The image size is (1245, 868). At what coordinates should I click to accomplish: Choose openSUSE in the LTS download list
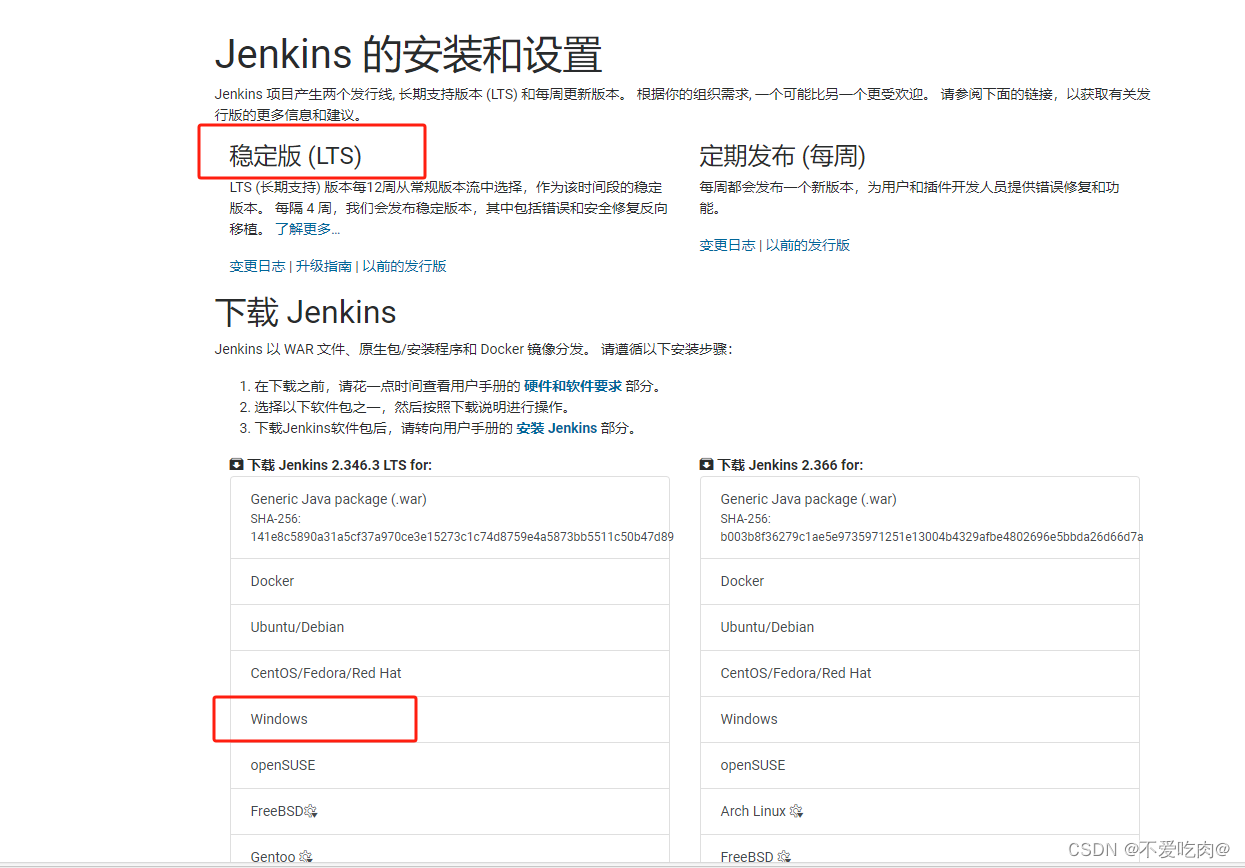coord(450,765)
